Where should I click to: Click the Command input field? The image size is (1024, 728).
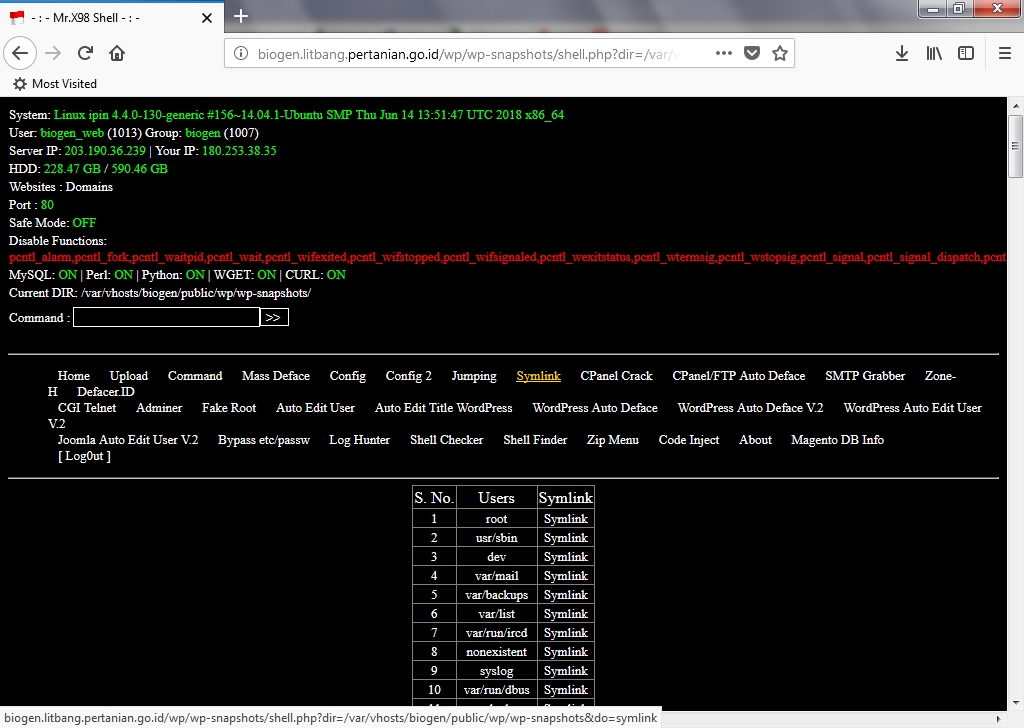tap(166, 317)
